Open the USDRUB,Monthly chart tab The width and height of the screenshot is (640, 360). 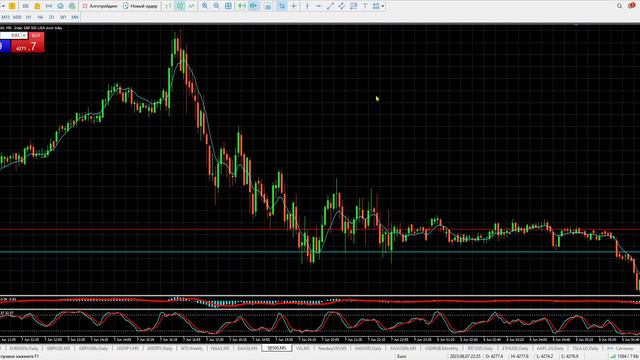coord(442,349)
